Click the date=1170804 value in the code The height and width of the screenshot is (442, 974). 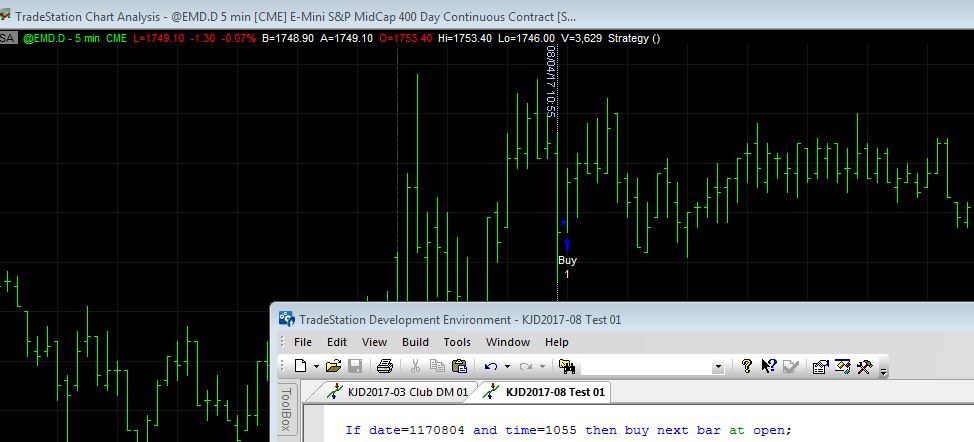[416, 430]
